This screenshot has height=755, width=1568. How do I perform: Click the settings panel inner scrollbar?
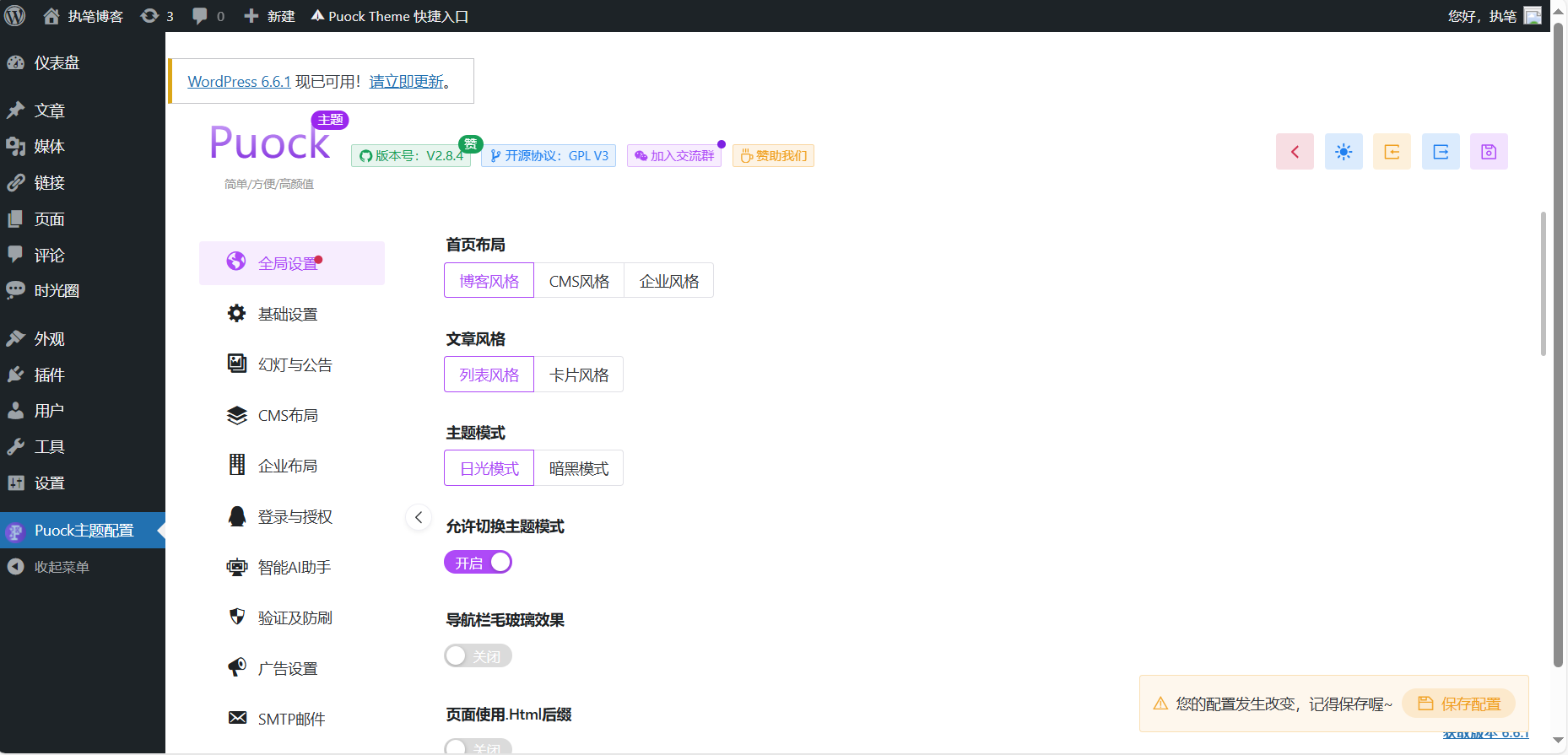1544,283
